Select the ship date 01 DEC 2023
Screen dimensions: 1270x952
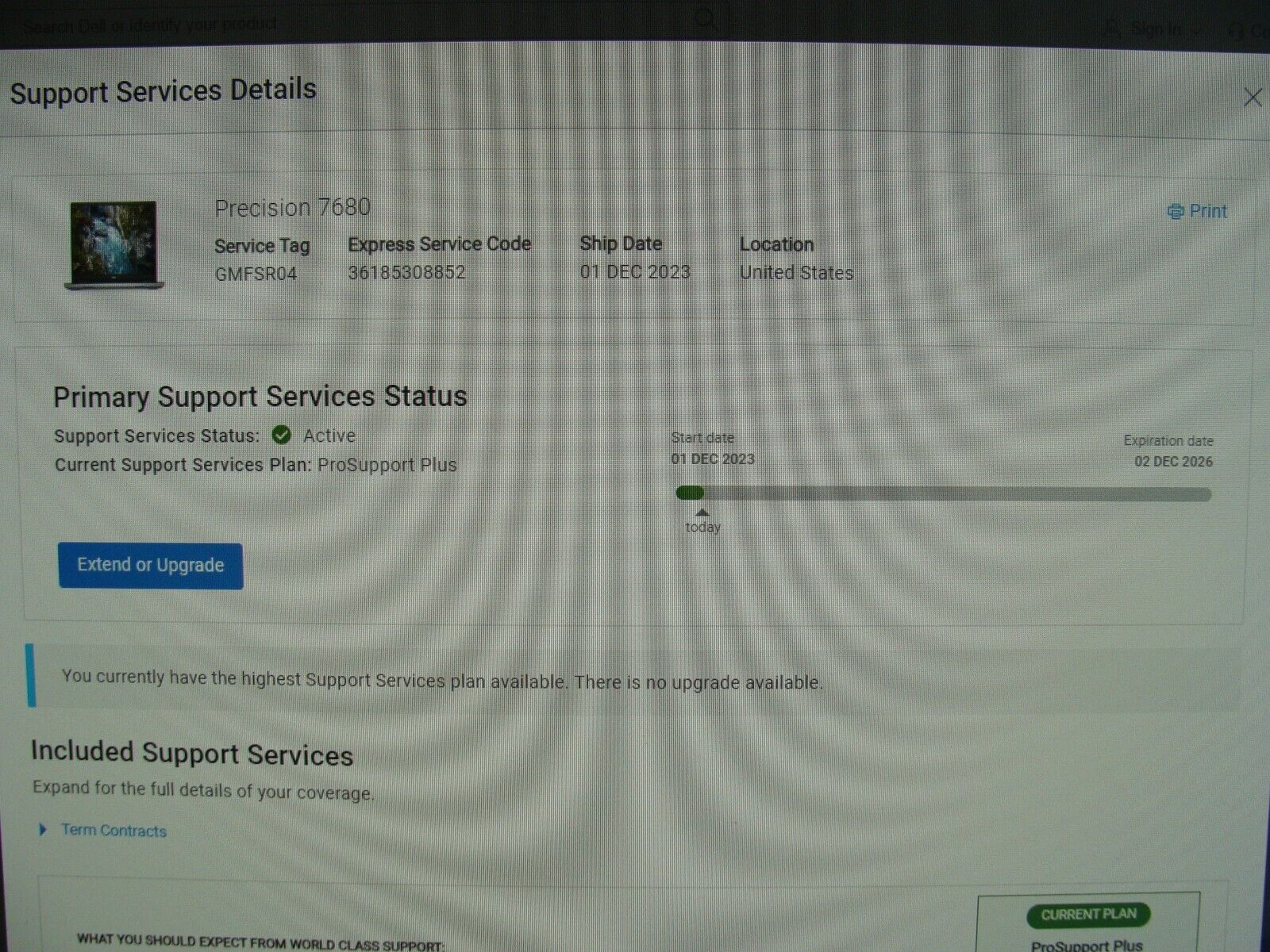point(634,272)
